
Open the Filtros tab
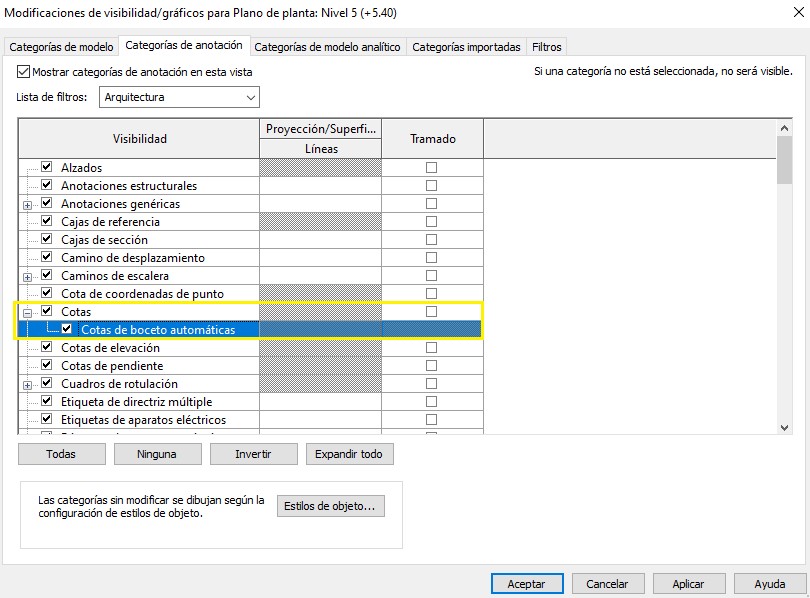[x=547, y=47]
